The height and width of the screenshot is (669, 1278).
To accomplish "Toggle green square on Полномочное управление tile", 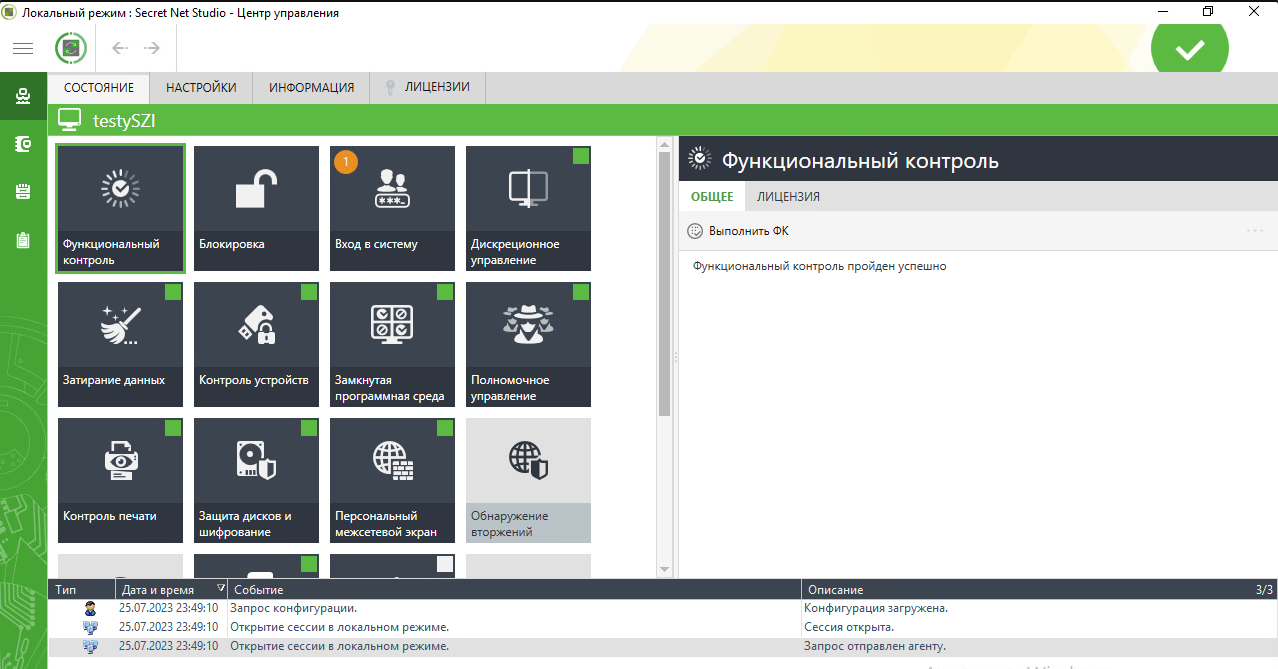I will 581,292.
